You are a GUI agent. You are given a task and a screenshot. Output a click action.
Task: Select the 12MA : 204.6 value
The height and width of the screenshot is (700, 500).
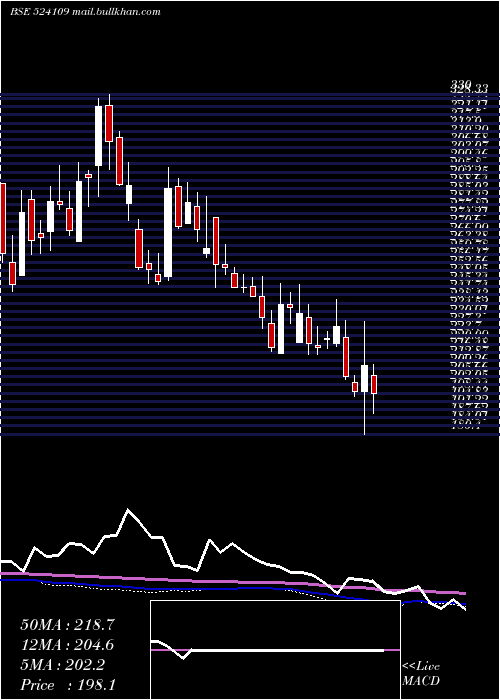click(67, 645)
